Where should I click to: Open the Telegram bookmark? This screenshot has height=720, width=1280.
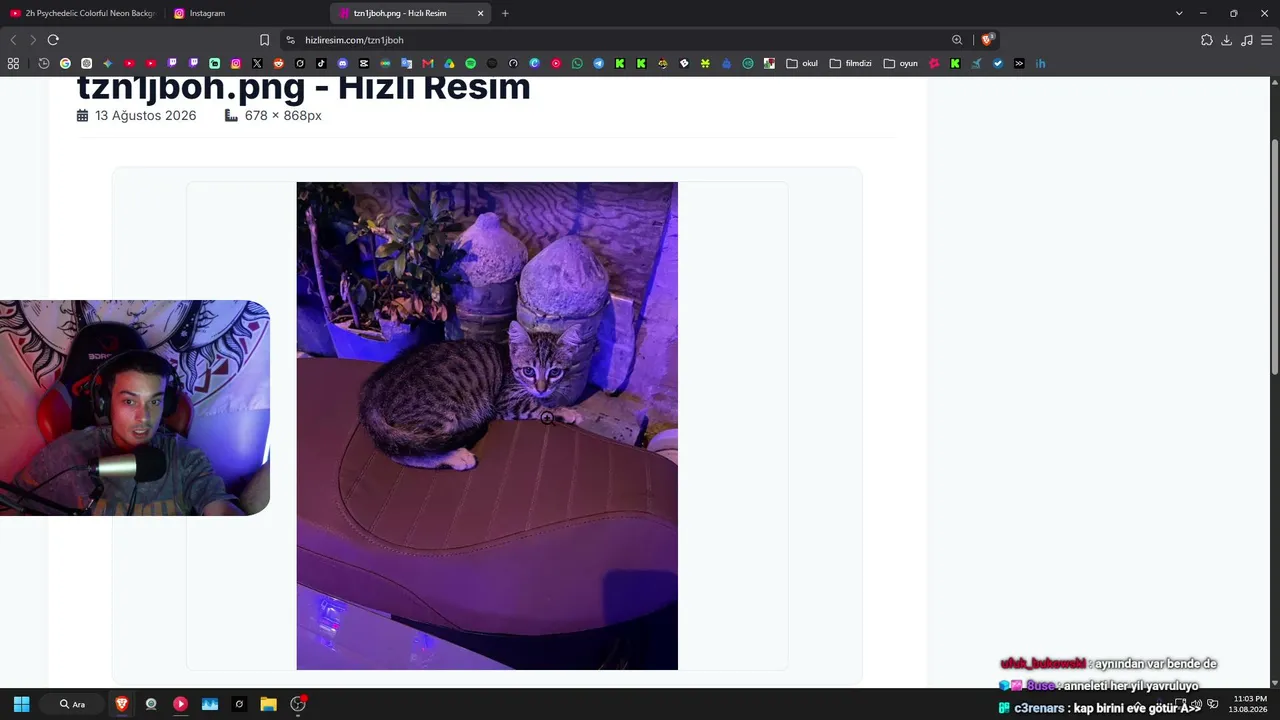pos(598,63)
